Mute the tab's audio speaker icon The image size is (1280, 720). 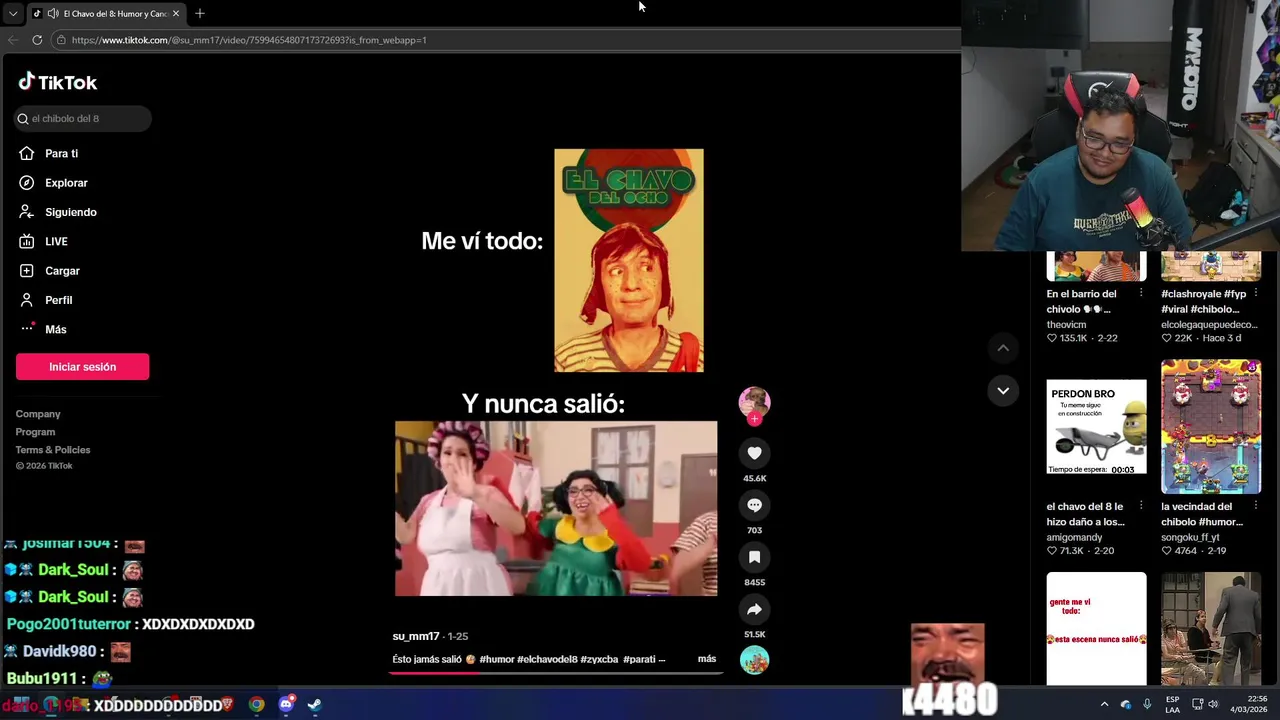click(x=52, y=13)
